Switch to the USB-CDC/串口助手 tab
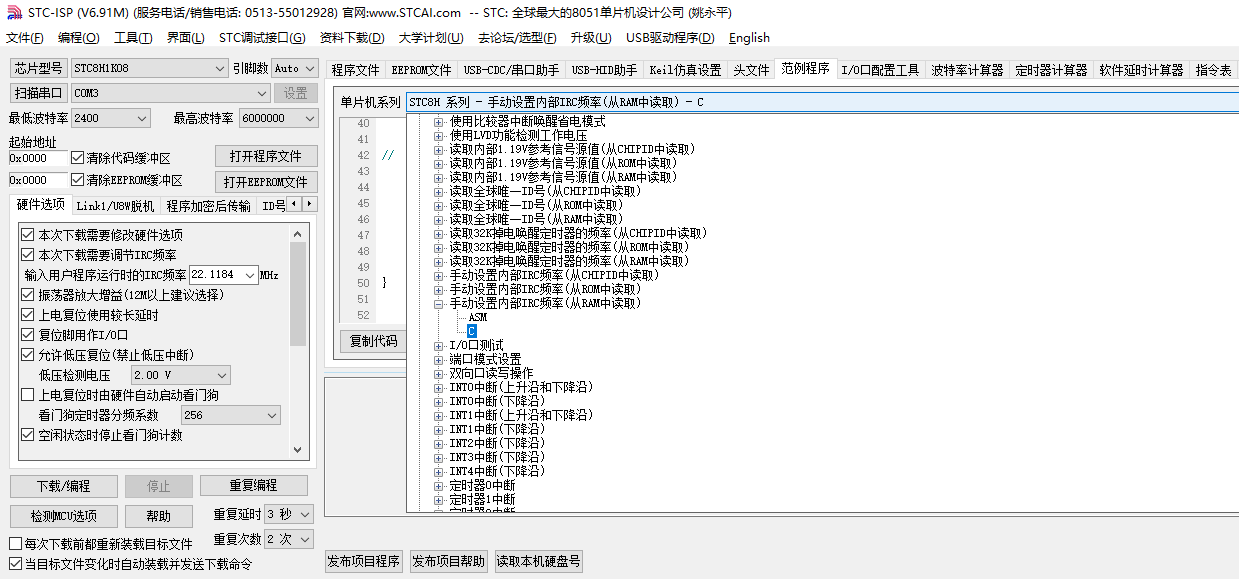This screenshot has width=1239, height=579. coord(511,70)
